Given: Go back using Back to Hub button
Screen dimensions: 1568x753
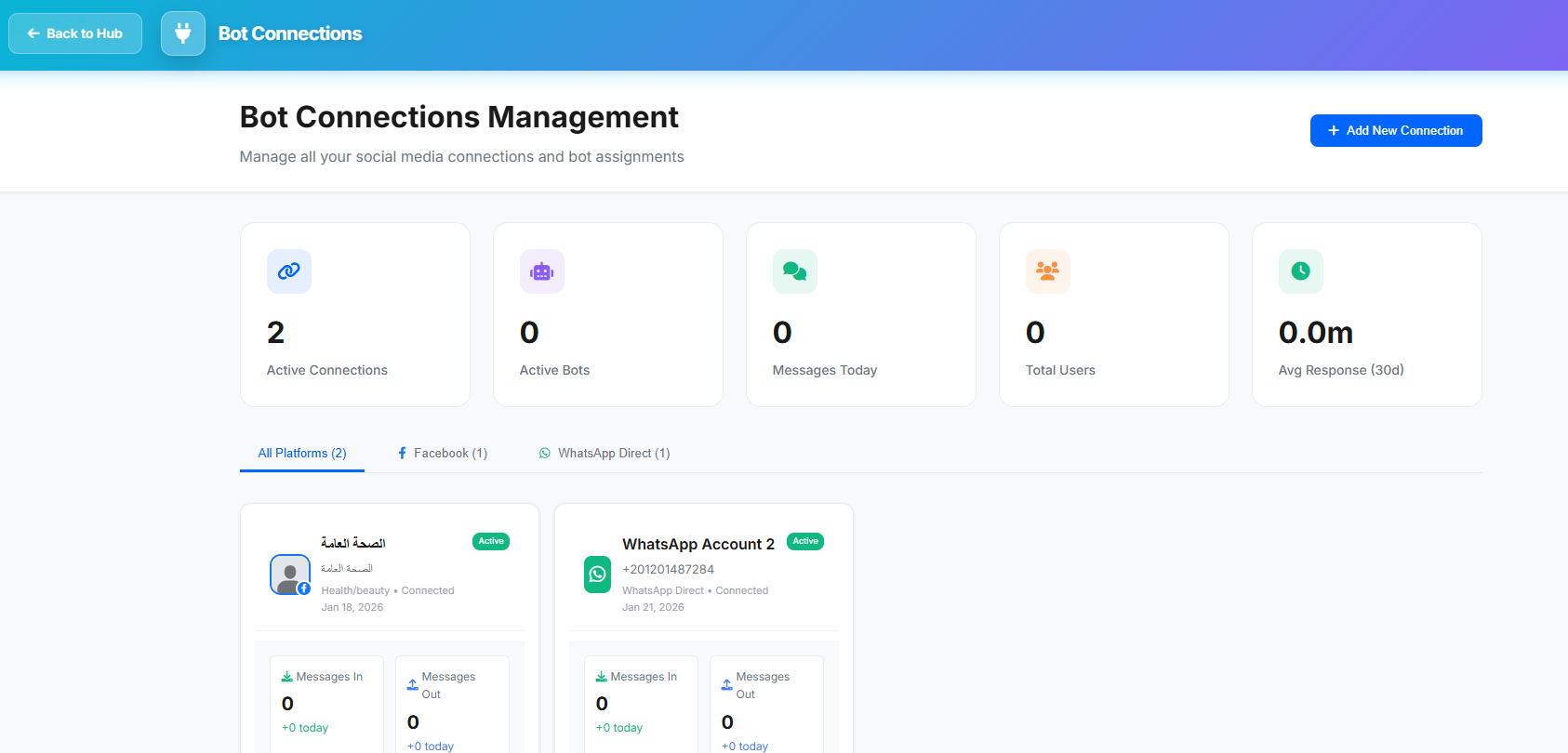Looking at the screenshot, I should [x=75, y=33].
